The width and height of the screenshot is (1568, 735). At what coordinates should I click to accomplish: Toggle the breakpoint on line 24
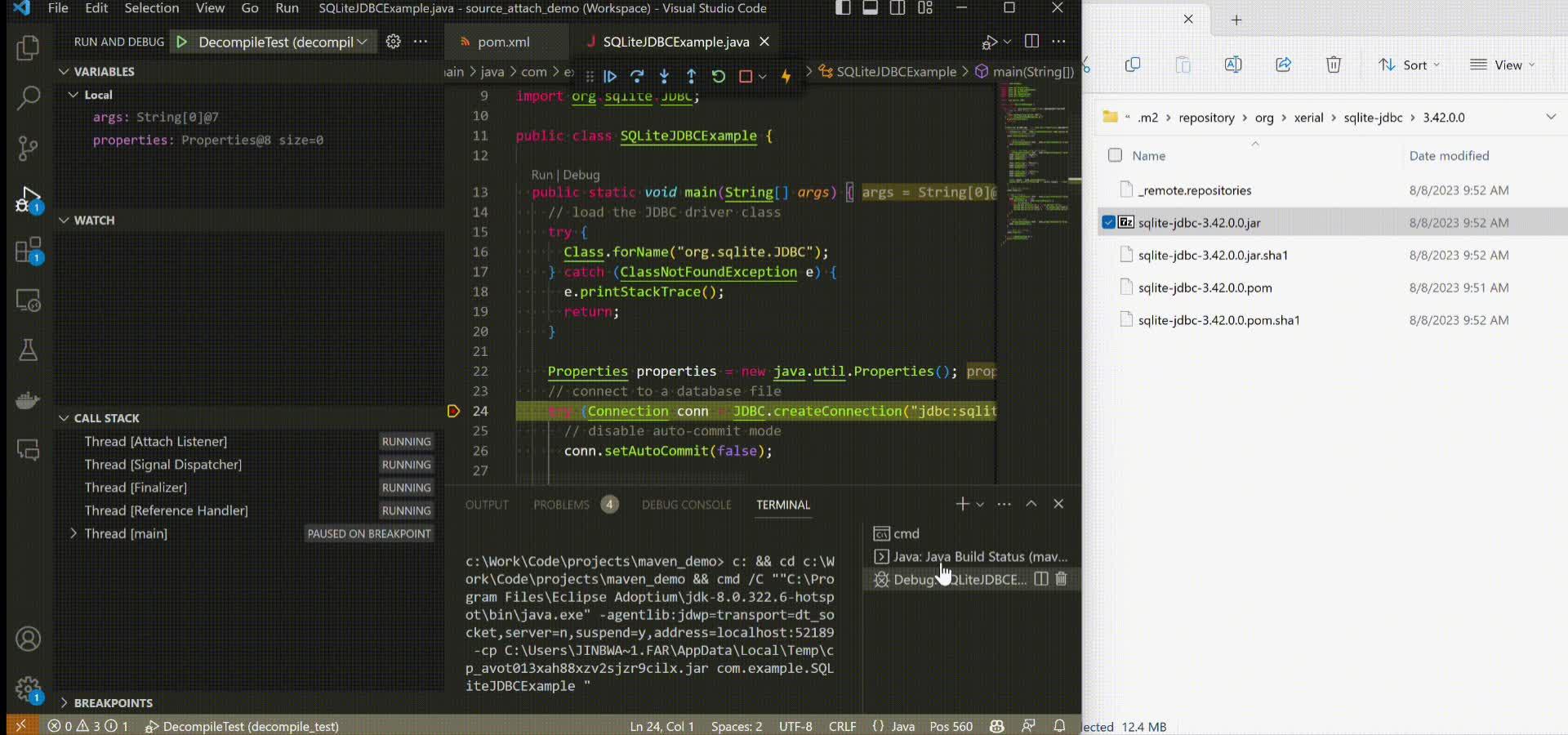(x=453, y=411)
